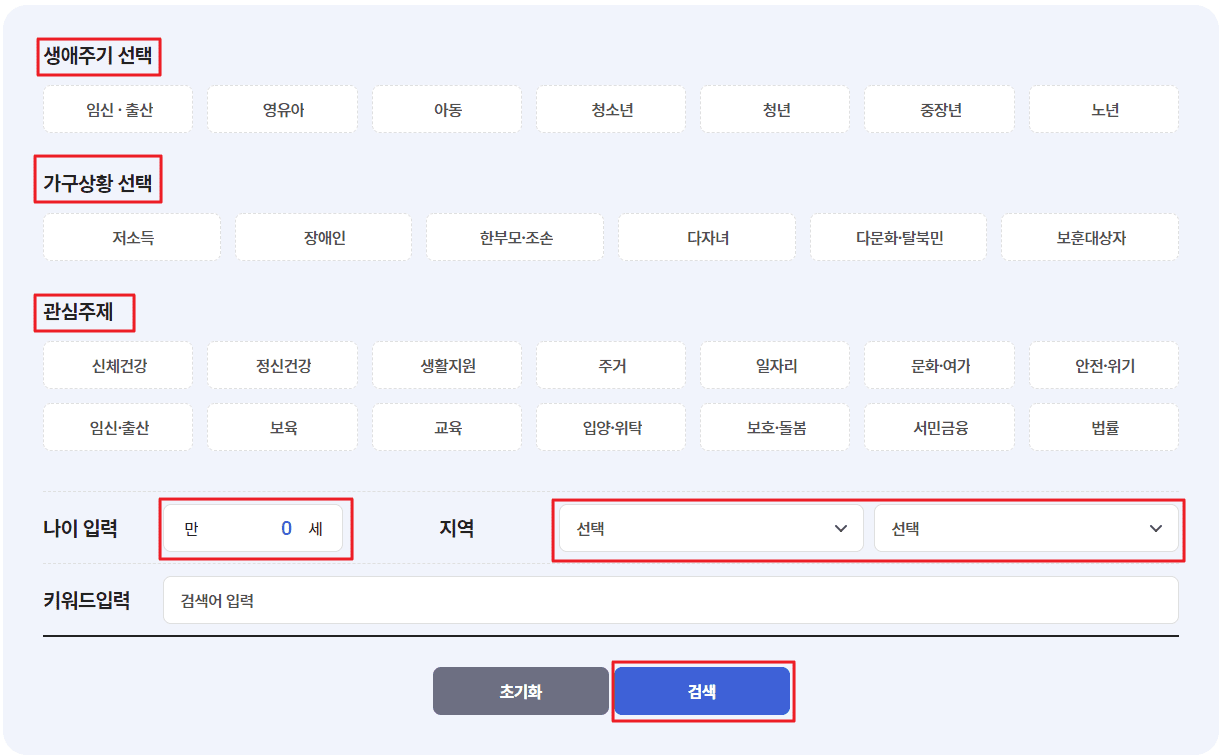This screenshot has height=755, width=1222.
Task: Open the first 지역 region dropdown
Action: coord(711,528)
